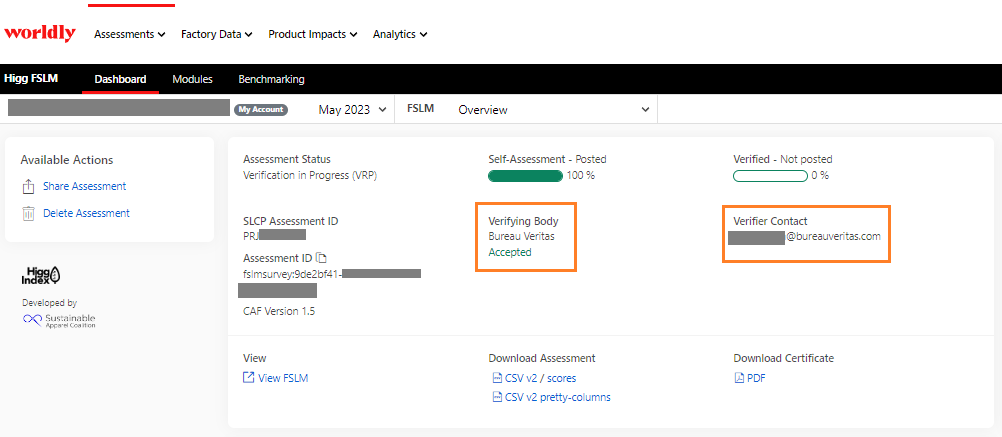Click the PDF file icon under Download Certificate
The height and width of the screenshot is (437, 1002).
pyautogui.click(x=739, y=378)
